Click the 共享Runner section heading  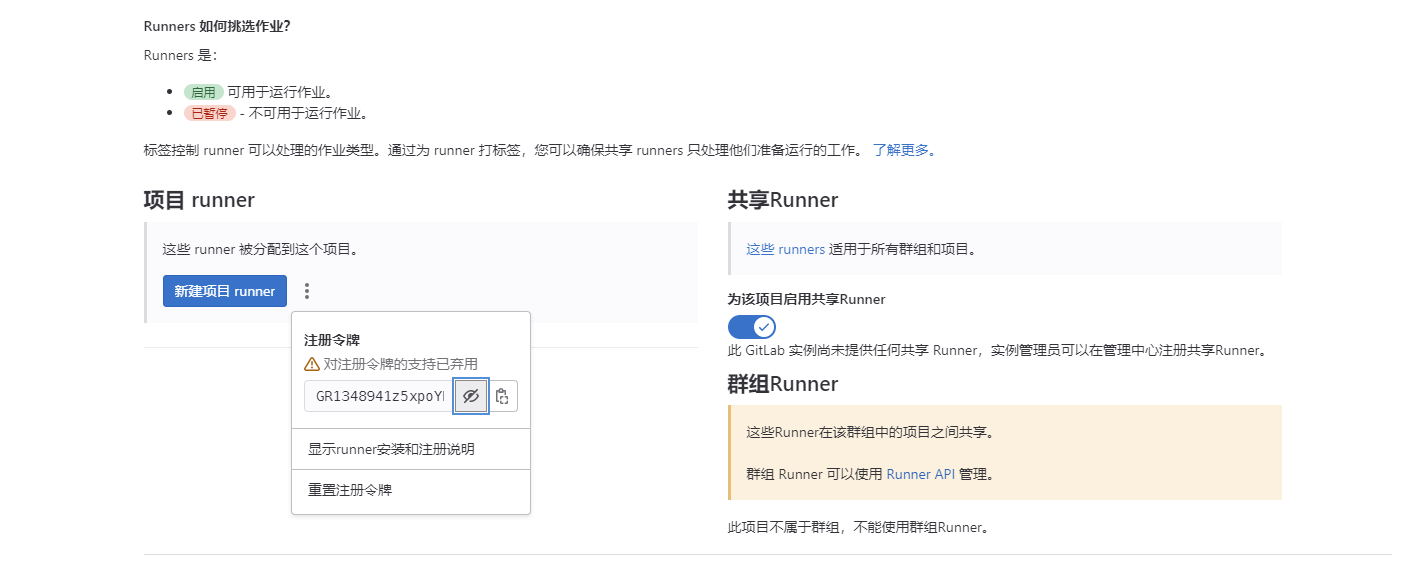coord(782,200)
